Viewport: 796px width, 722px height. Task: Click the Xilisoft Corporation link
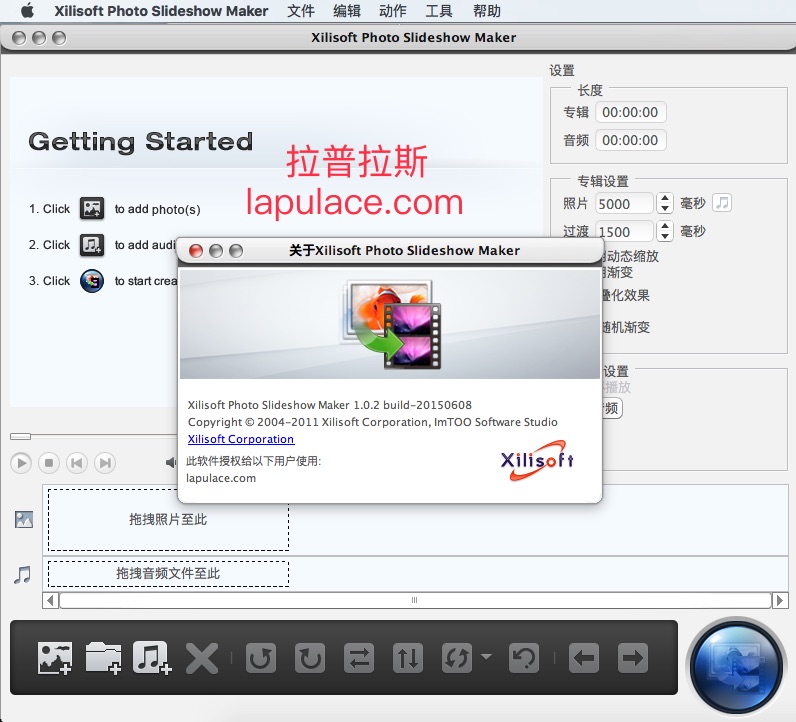pos(241,439)
